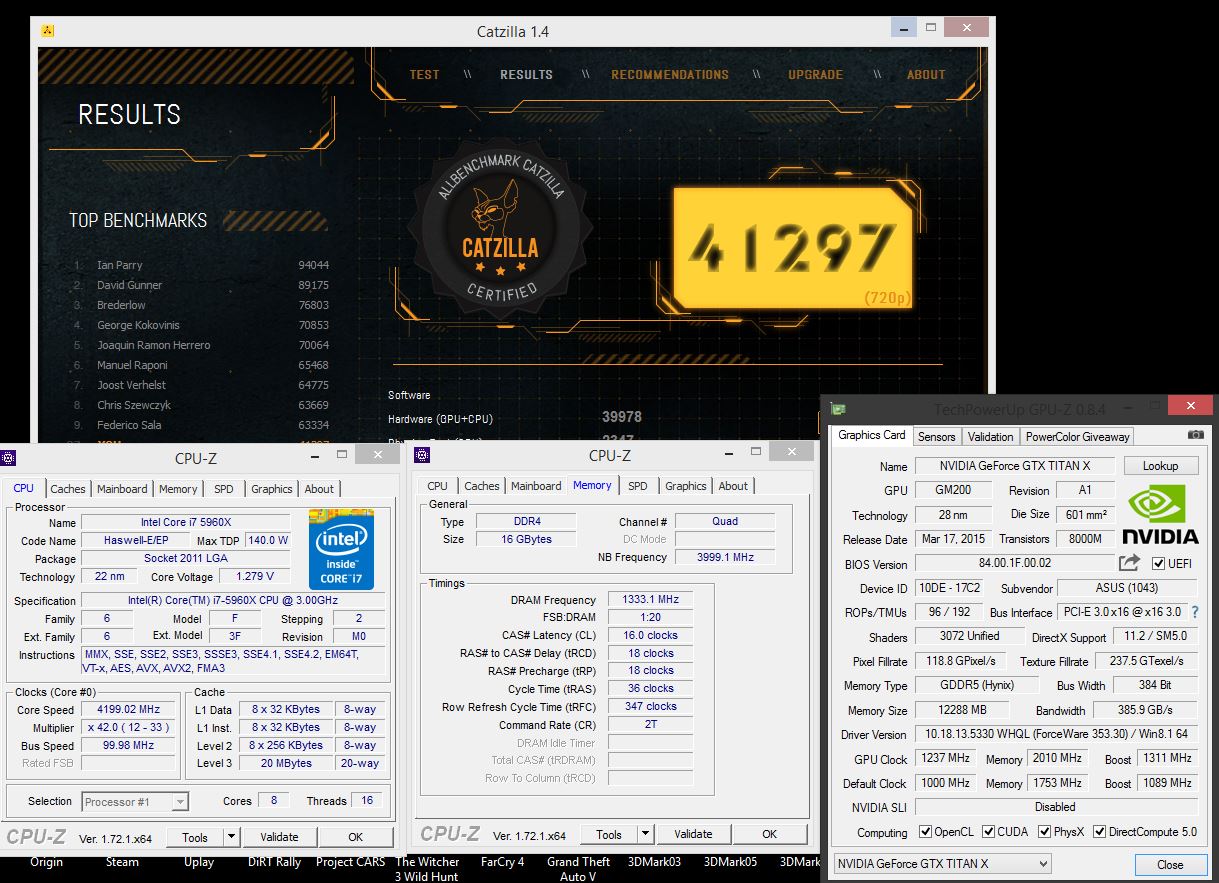Select the Graphics Card tab in GPU-Z

click(872, 435)
